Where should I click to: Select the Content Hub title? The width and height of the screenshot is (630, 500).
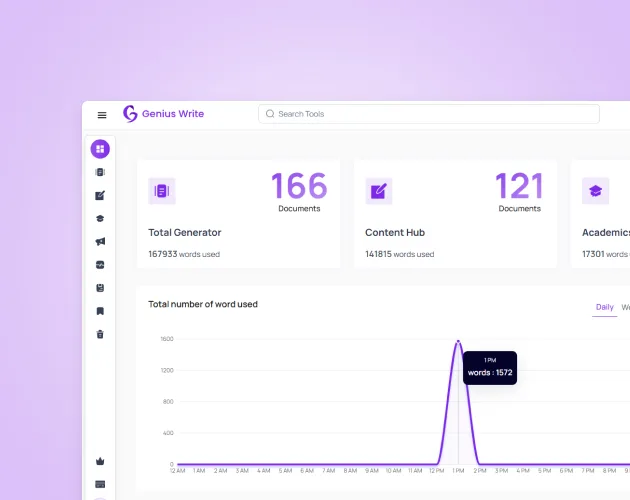tap(395, 233)
